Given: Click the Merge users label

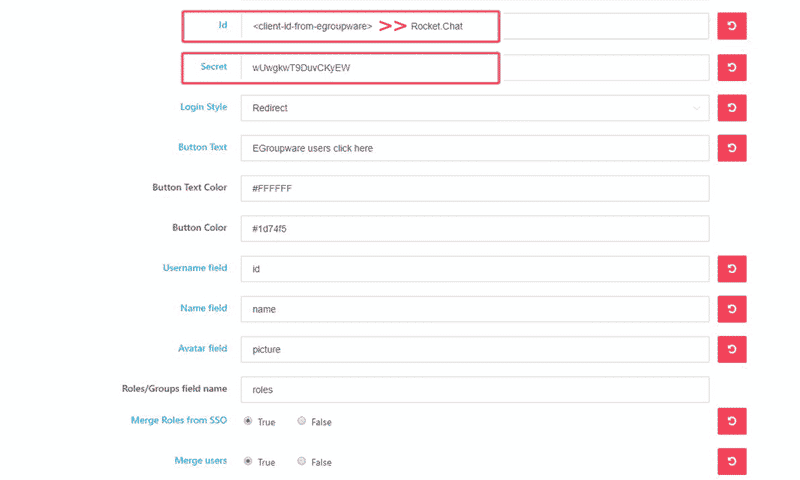Looking at the screenshot, I should 201,461.
